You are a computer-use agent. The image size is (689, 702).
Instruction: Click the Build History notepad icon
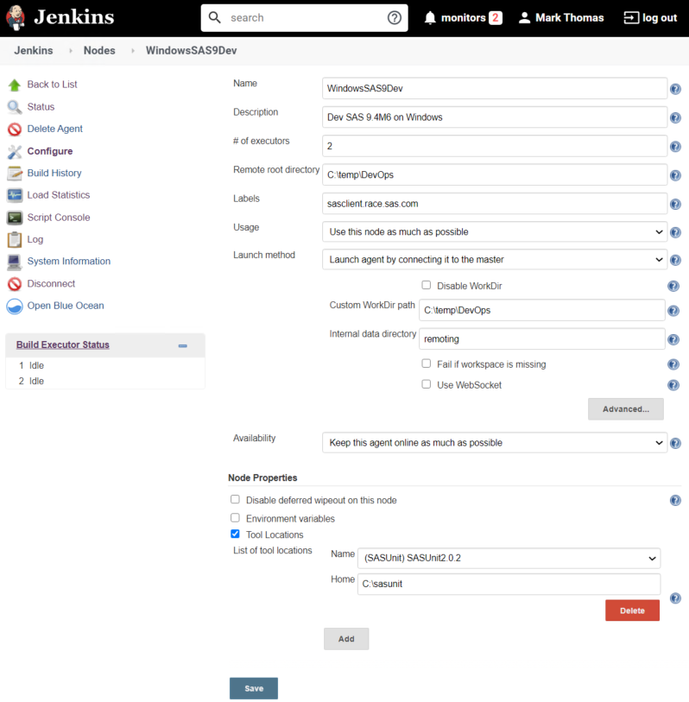[x=14, y=173]
